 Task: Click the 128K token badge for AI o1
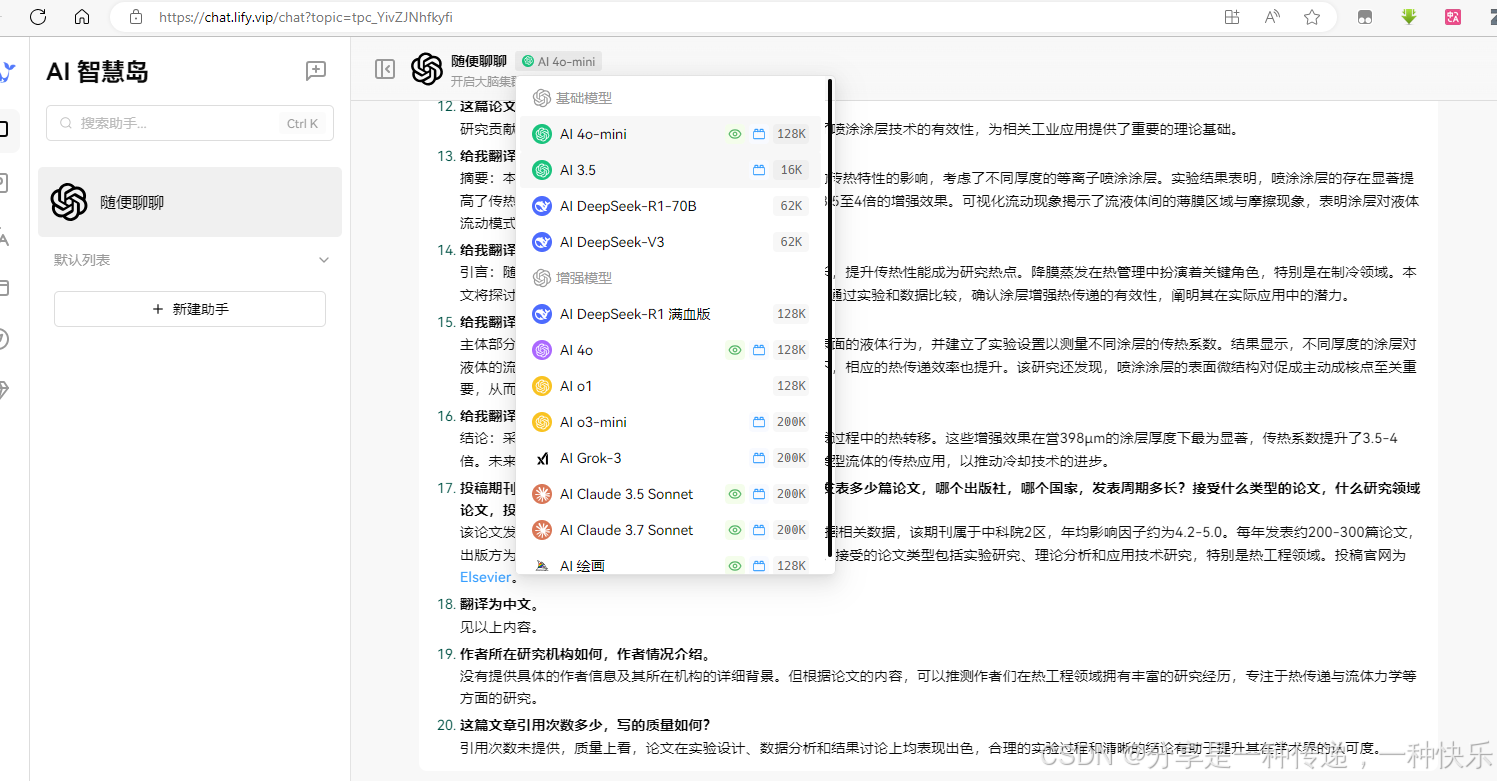pos(791,386)
